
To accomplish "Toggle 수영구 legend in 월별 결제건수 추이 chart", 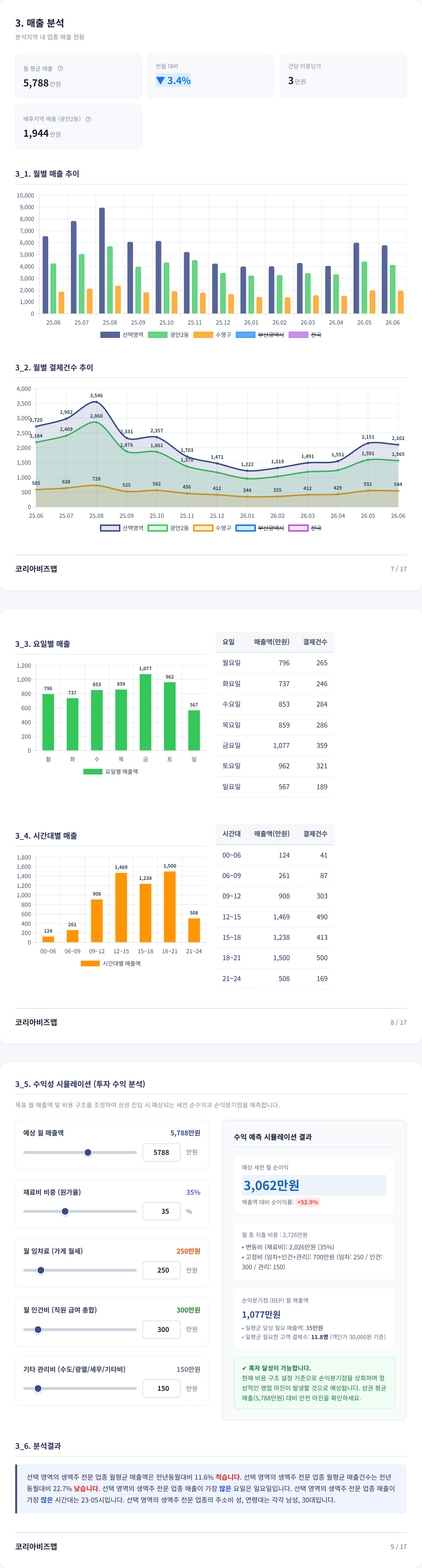I will click(x=212, y=528).
